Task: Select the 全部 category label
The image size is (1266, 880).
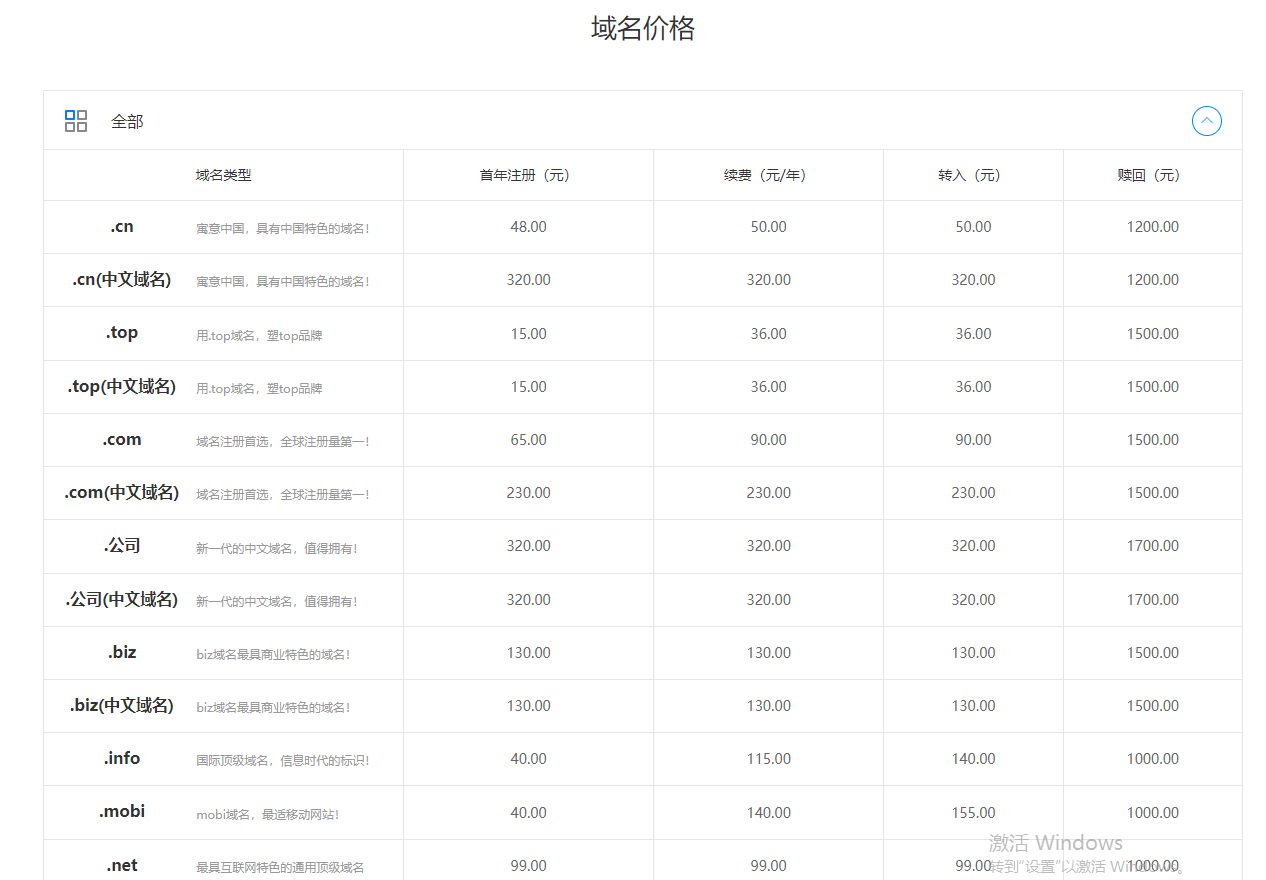Action: coord(127,121)
